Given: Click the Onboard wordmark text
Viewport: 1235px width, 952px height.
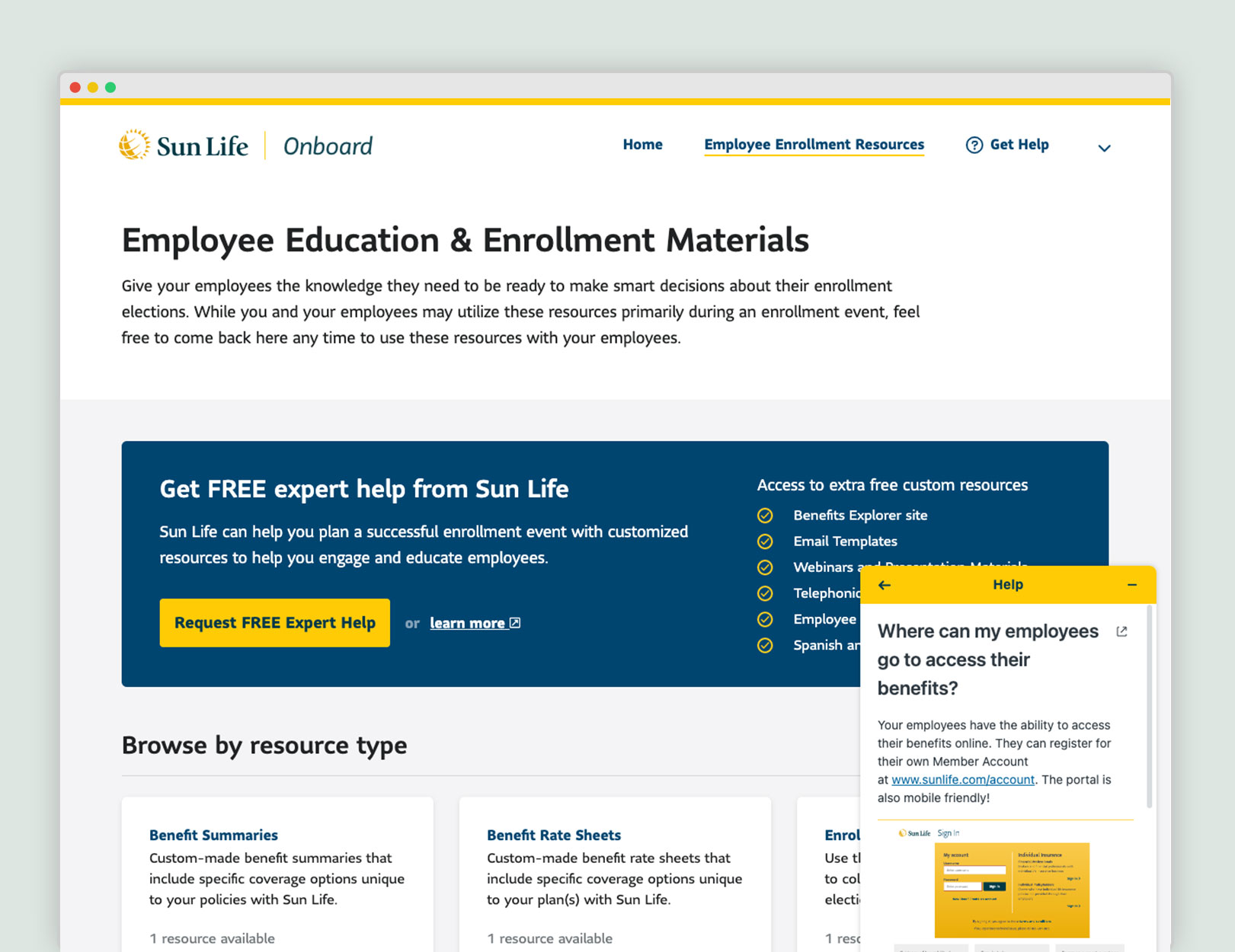Looking at the screenshot, I should tap(328, 146).
